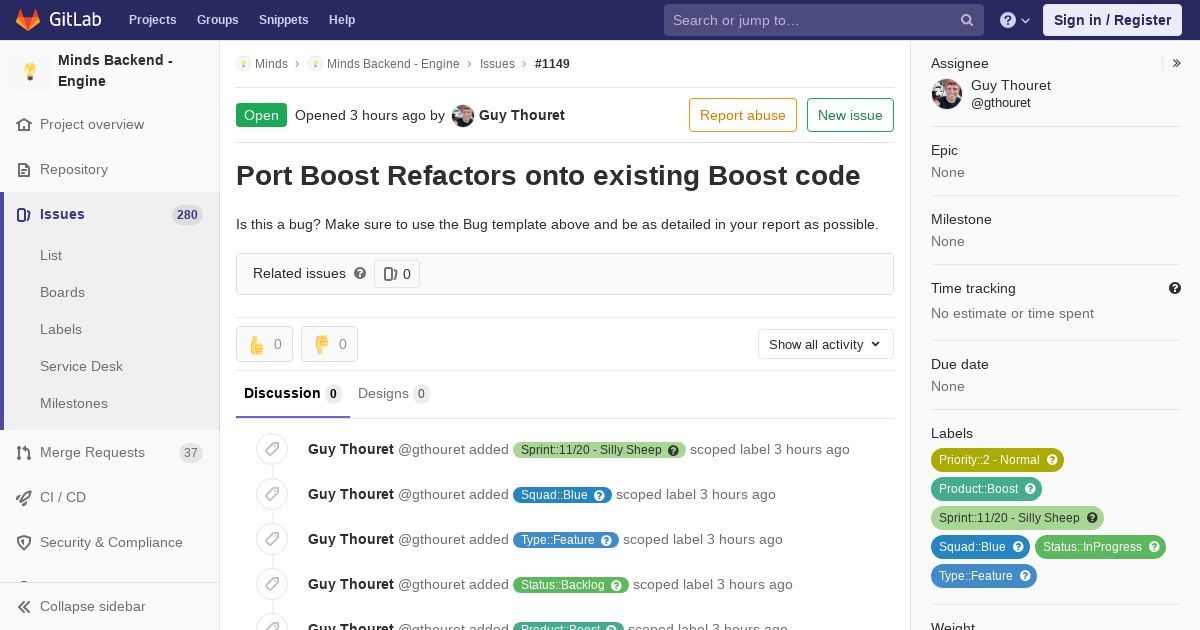
Task: Give a thumbs down reaction
Action: point(329,344)
